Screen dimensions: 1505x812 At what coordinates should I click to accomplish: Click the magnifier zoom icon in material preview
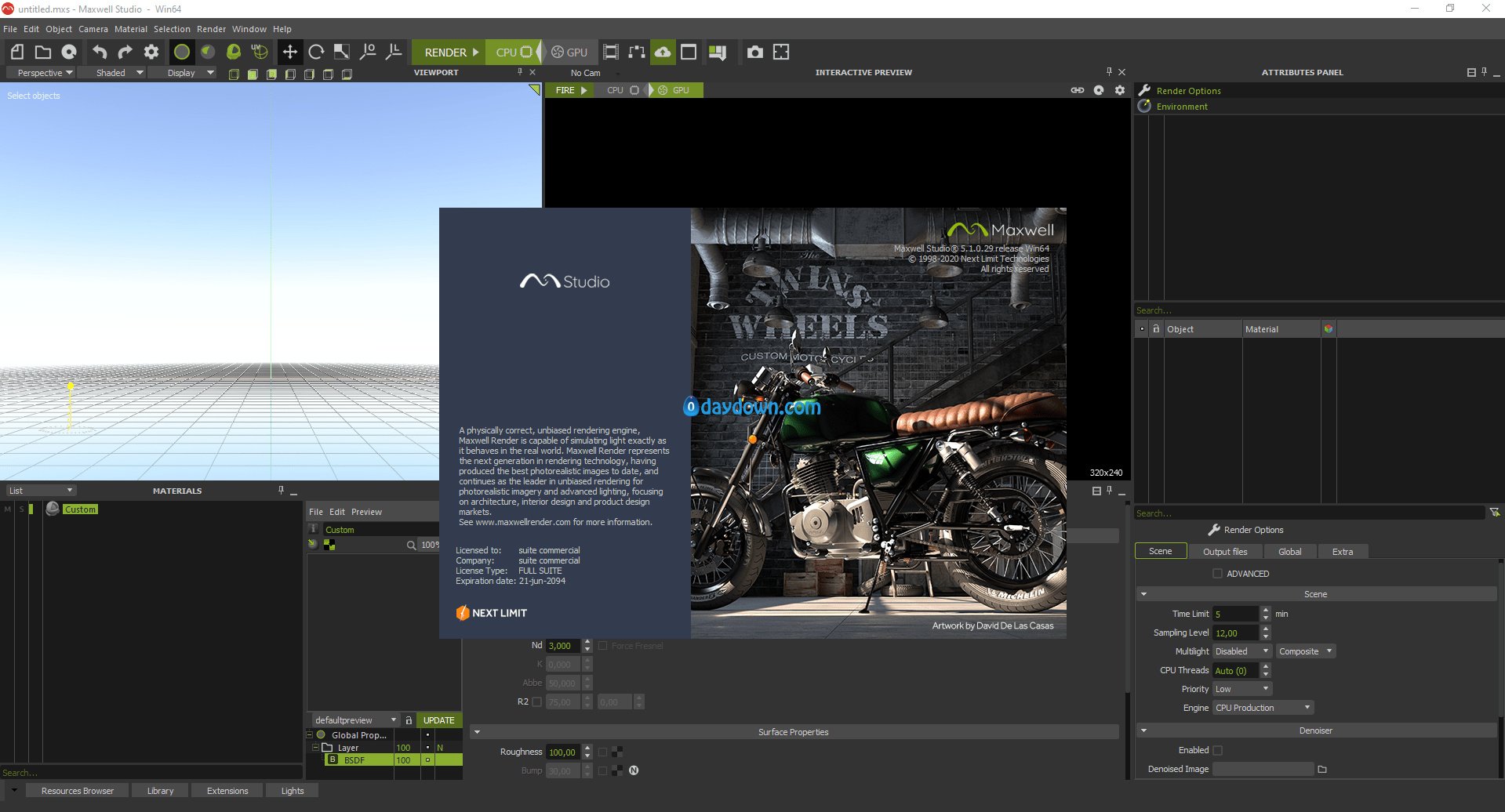[412, 545]
